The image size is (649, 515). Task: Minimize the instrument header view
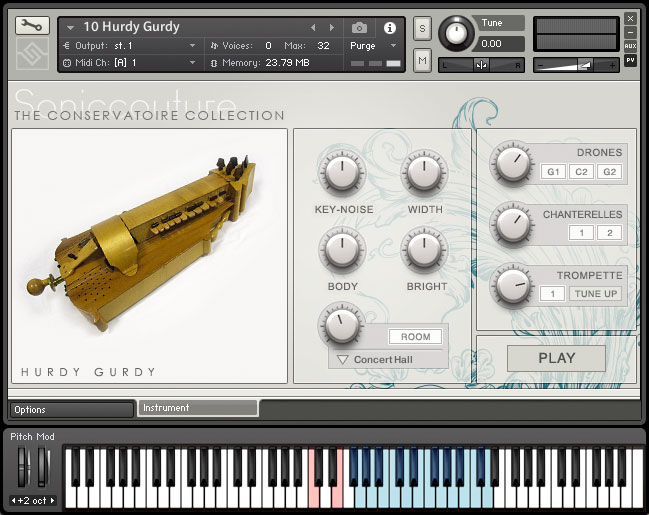[630, 32]
